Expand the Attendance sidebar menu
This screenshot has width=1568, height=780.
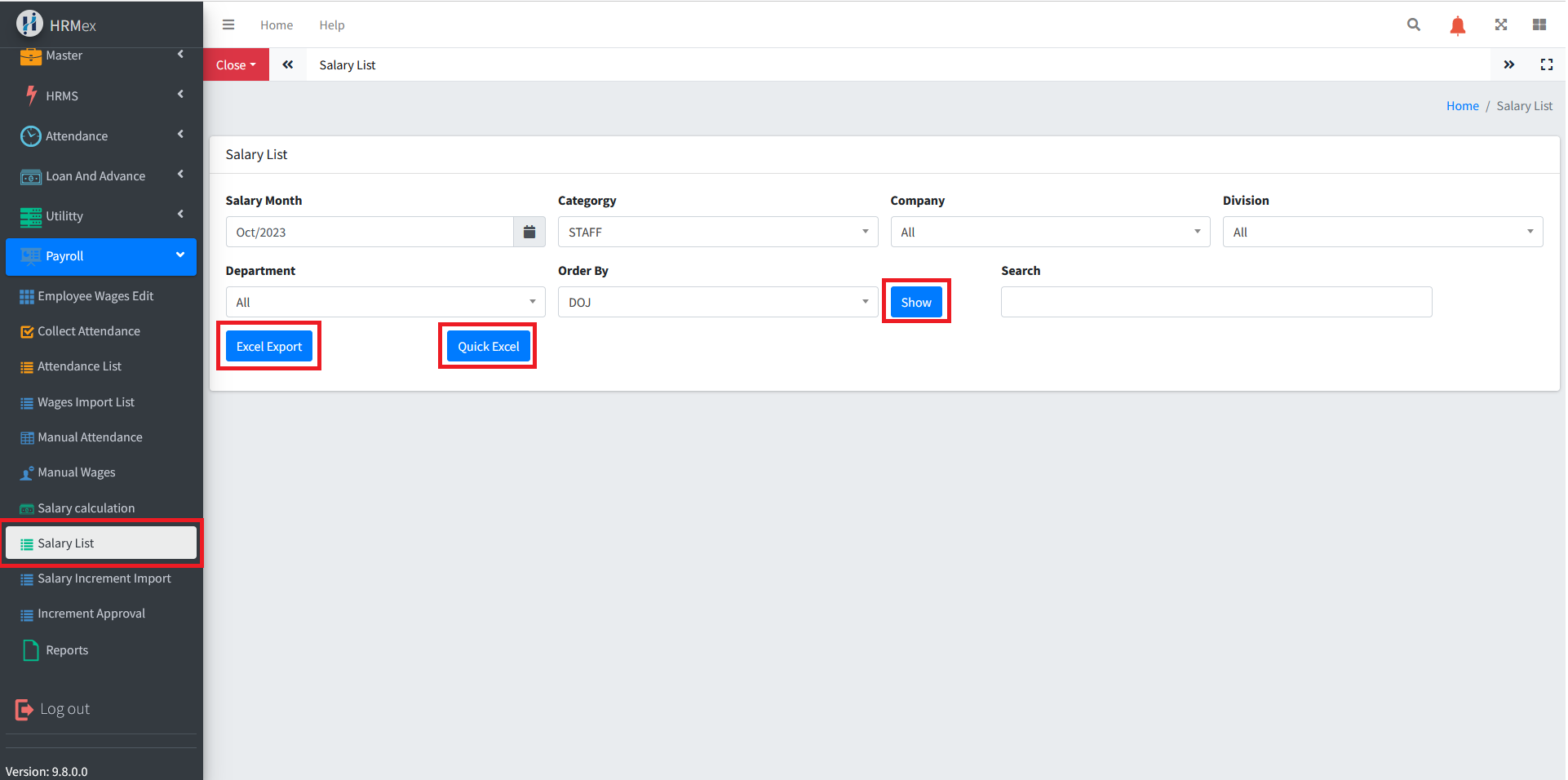(101, 135)
